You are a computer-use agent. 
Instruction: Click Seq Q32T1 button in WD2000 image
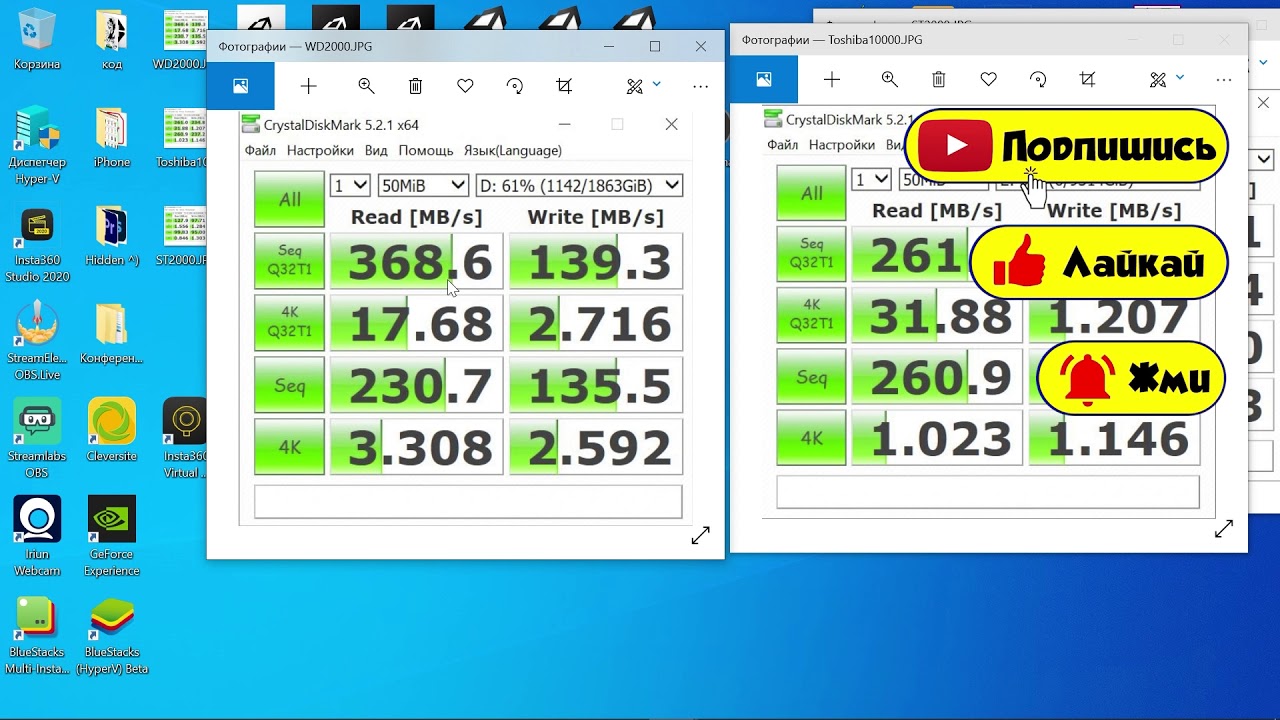[x=289, y=260]
